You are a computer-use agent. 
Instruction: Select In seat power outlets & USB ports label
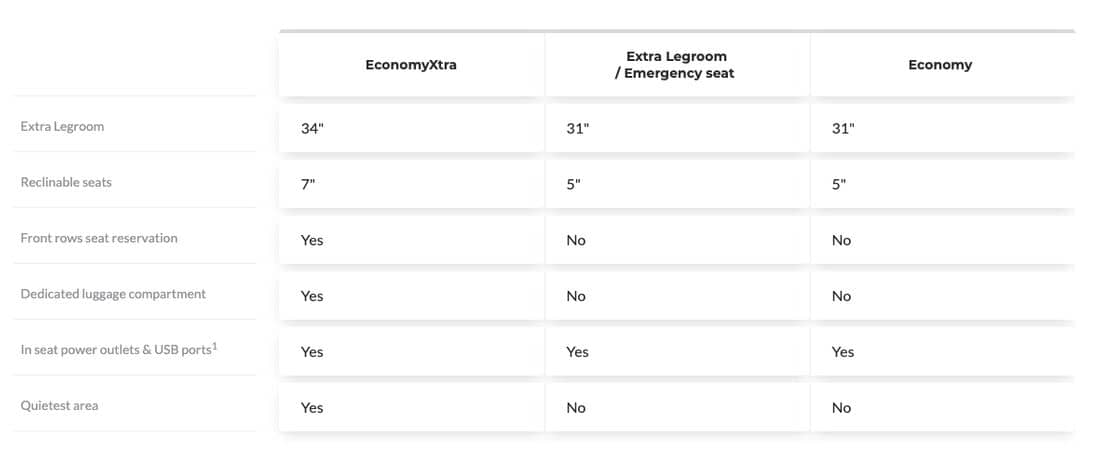tap(116, 349)
